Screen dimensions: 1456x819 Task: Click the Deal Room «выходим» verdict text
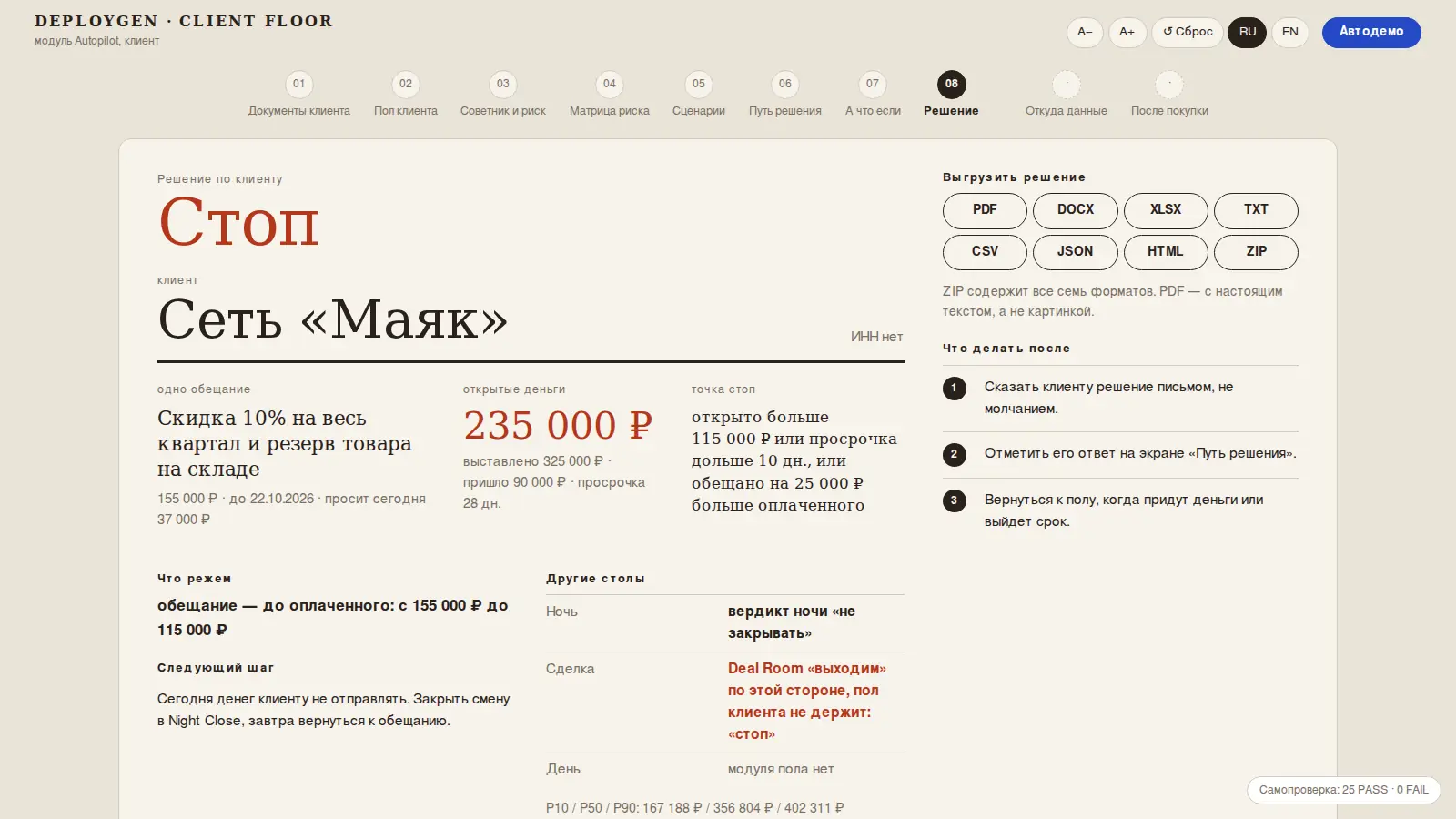click(x=807, y=701)
